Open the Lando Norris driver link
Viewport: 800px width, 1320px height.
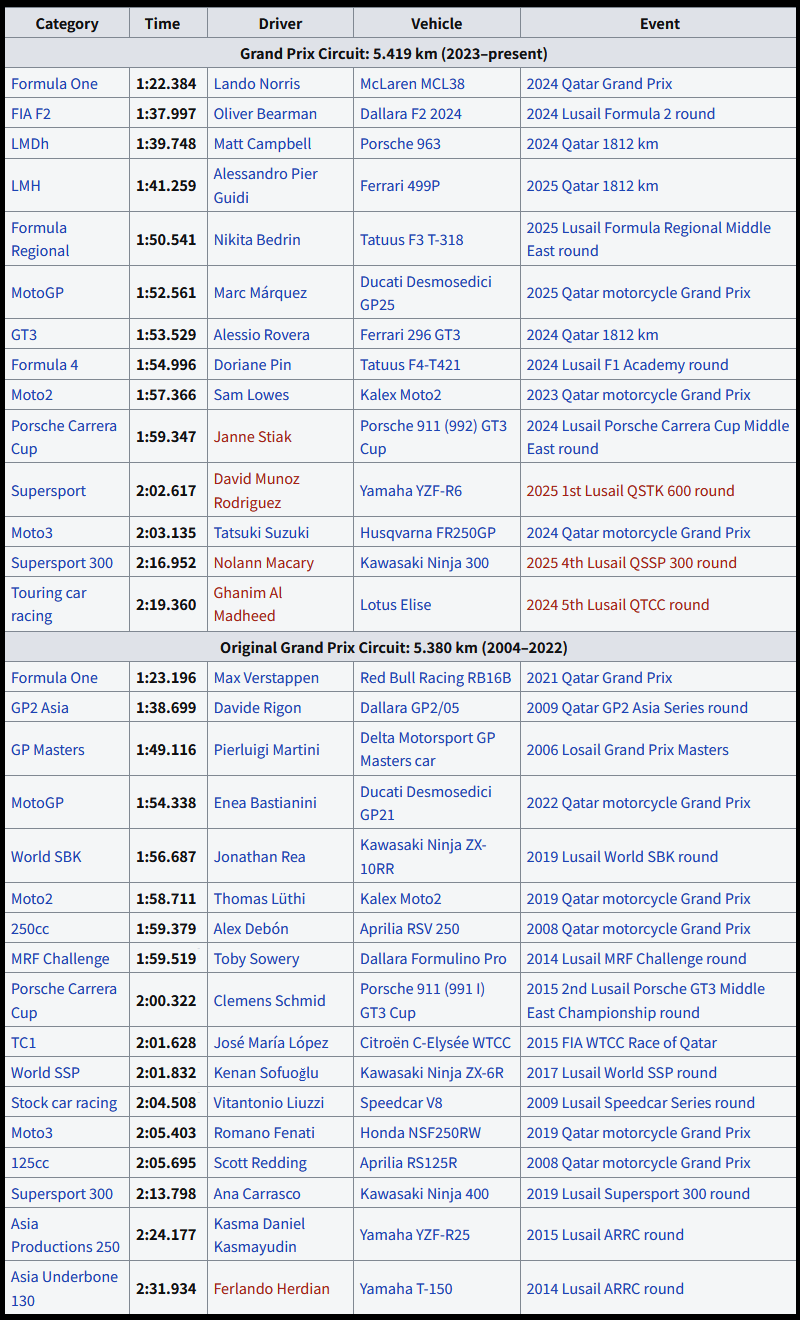(x=256, y=84)
